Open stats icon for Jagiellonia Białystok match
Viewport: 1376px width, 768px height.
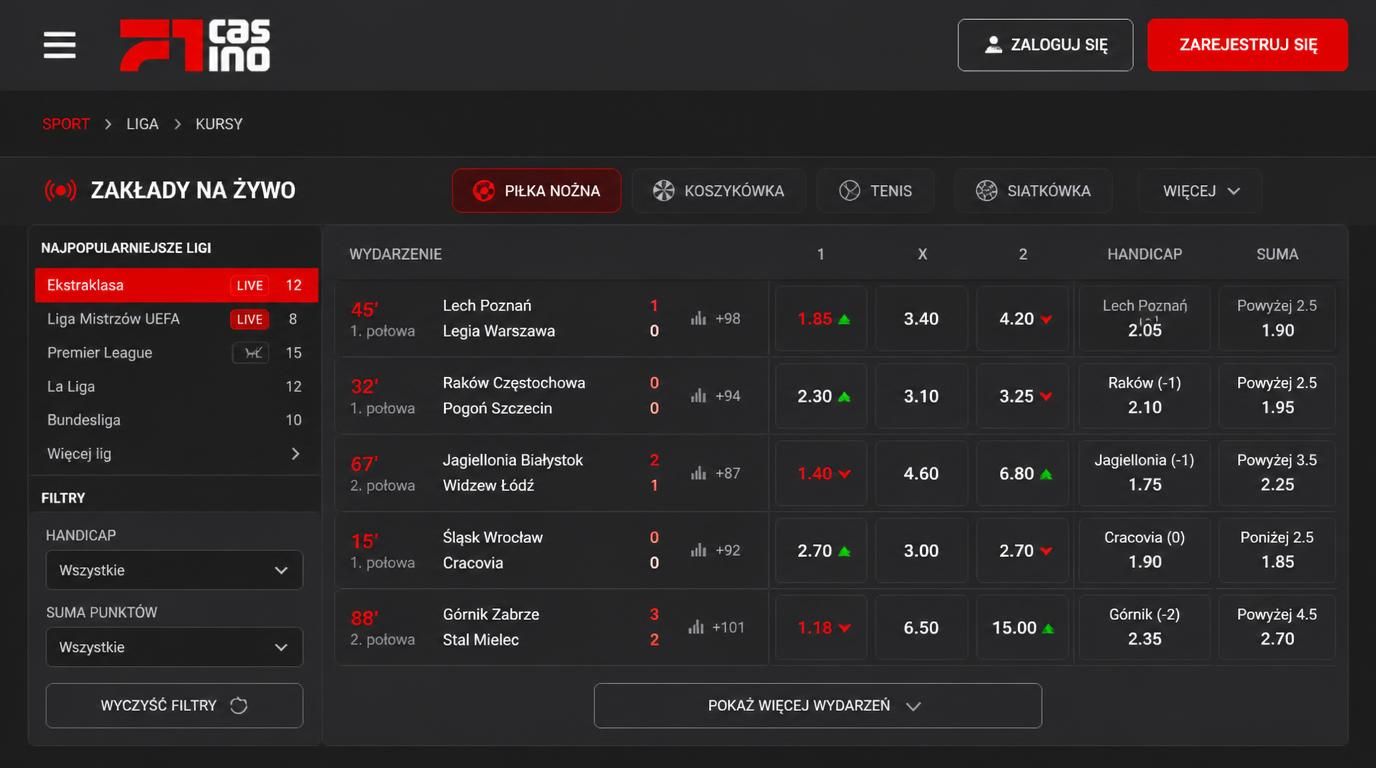click(698, 473)
